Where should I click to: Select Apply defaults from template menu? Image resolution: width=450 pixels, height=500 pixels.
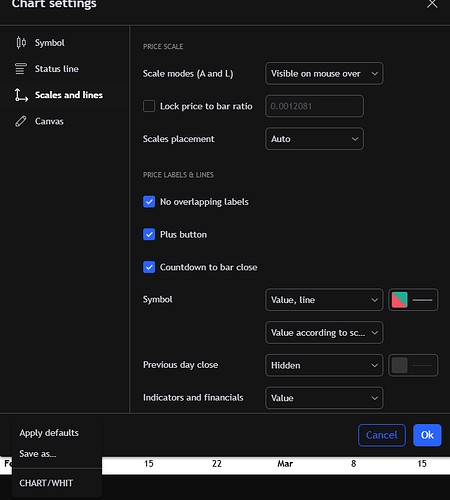pos(49,433)
